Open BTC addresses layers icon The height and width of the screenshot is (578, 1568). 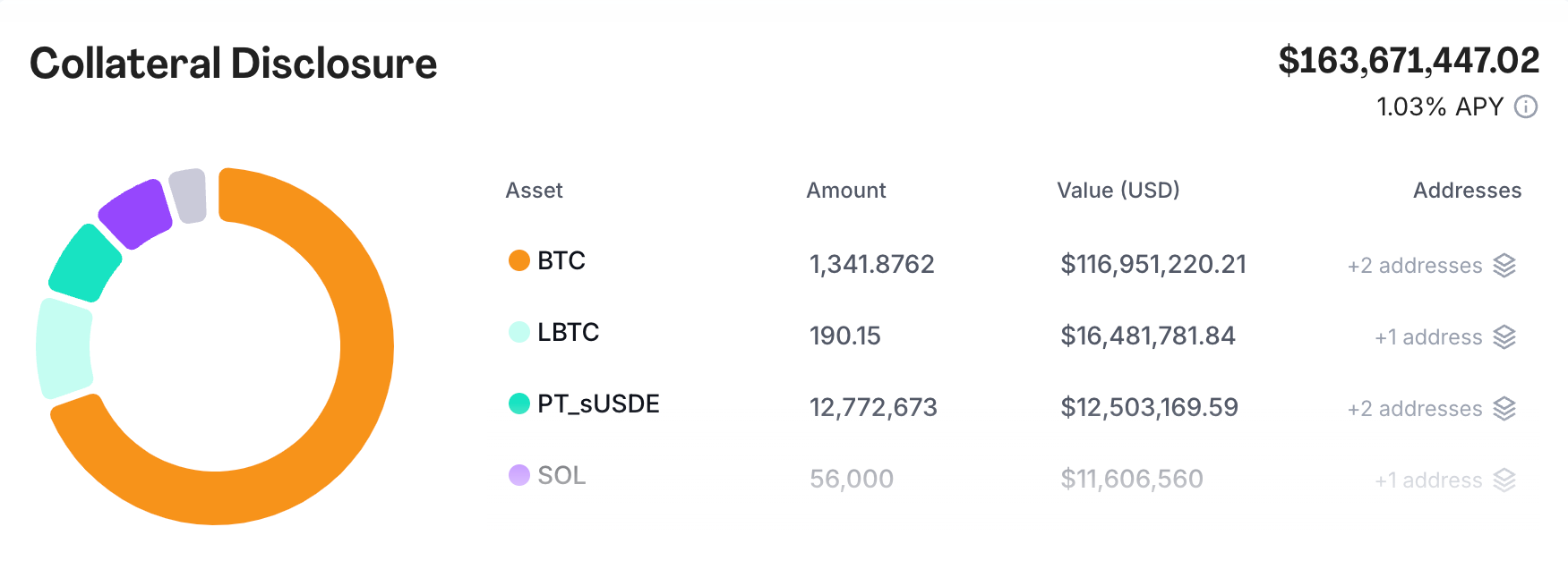pos(1504,266)
